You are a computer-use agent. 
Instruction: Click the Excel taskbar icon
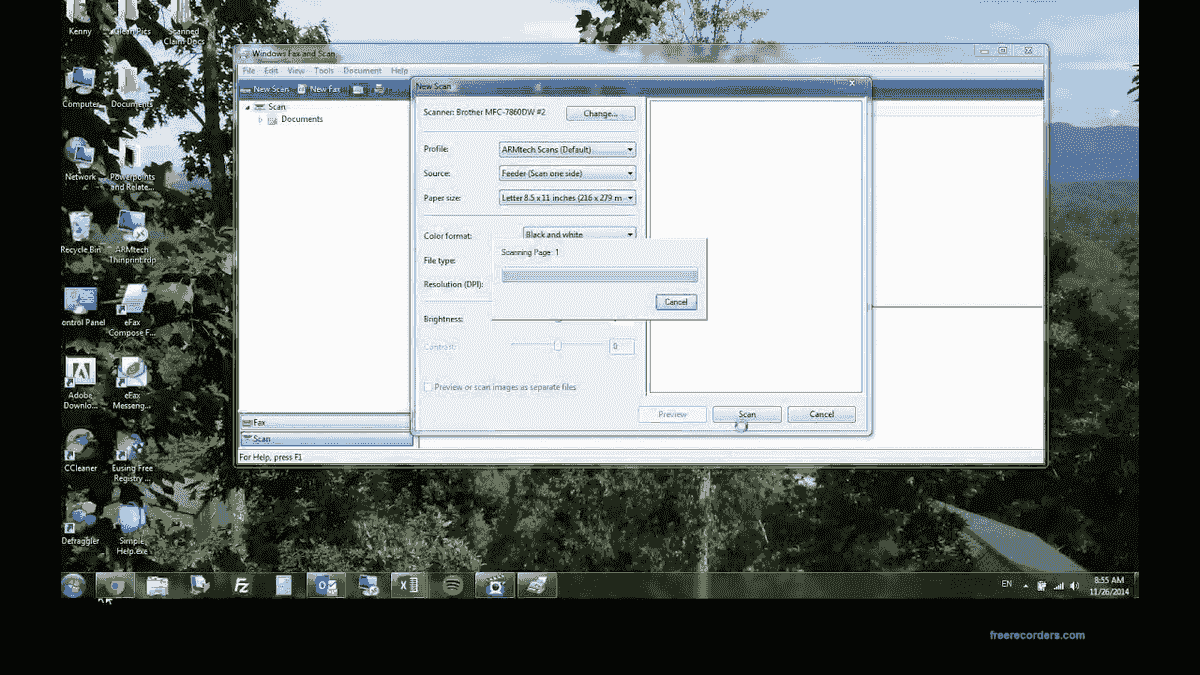click(409, 586)
